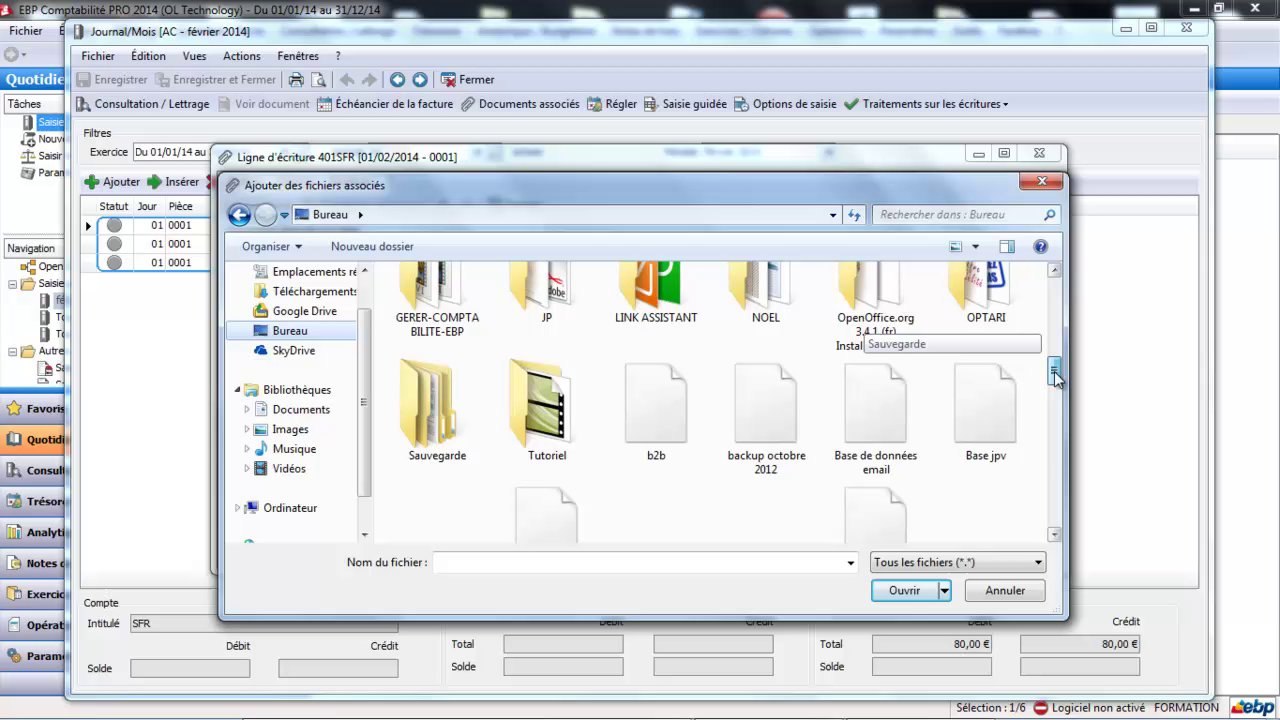
Task: Select the OPTARI folder
Action: click(x=986, y=294)
